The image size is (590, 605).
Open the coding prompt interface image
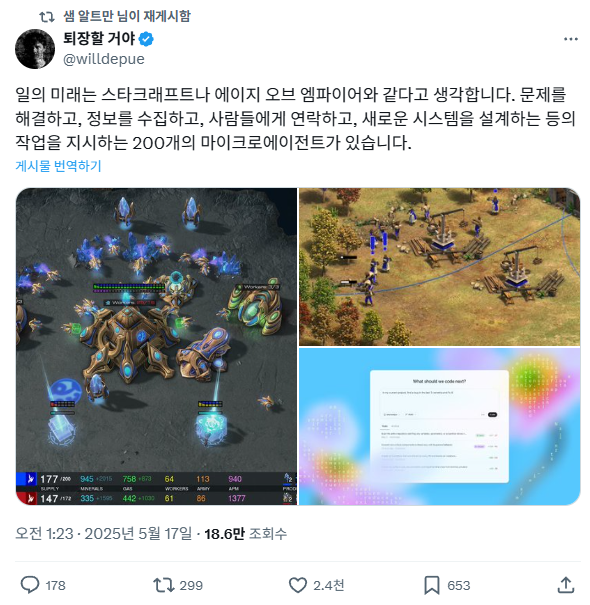(x=440, y=426)
